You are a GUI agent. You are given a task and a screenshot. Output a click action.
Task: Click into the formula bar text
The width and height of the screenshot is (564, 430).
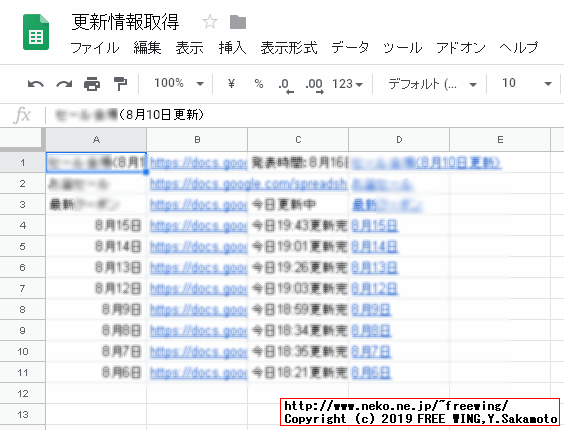click(x=129, y=115)
